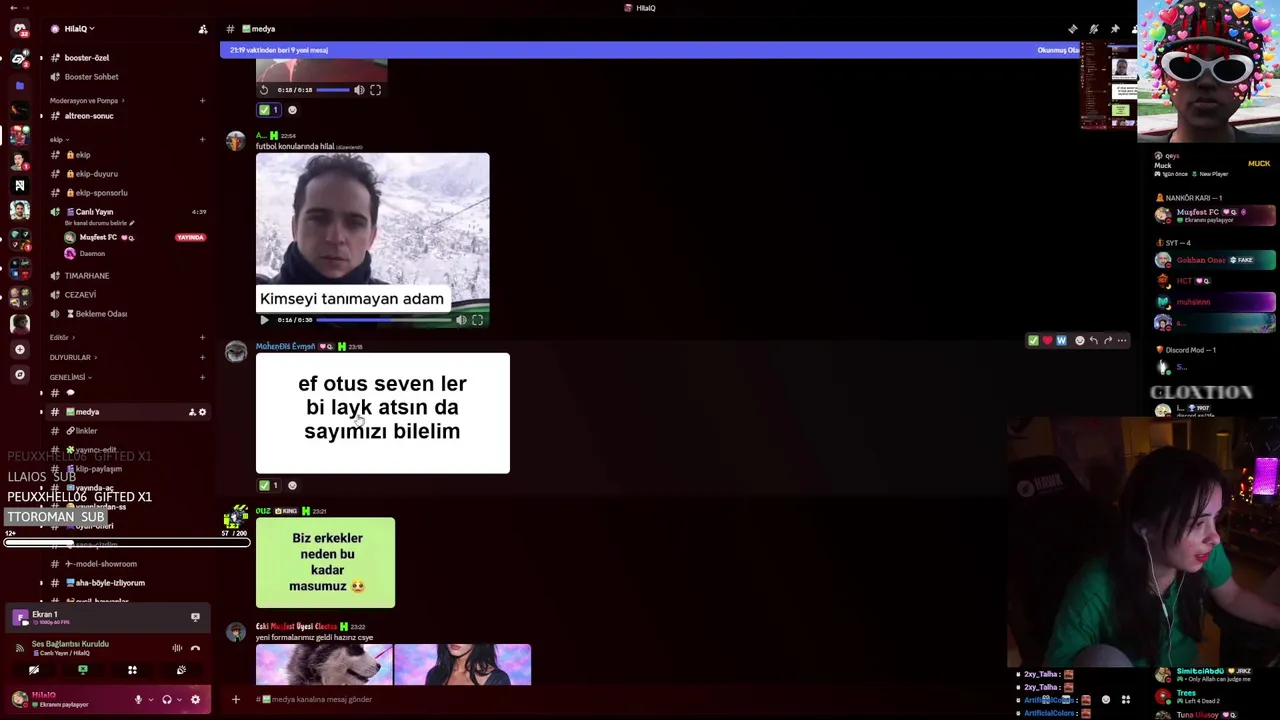Replay the top video
The width and height of the screenshot is (1280, 720).
pos(264,90)
